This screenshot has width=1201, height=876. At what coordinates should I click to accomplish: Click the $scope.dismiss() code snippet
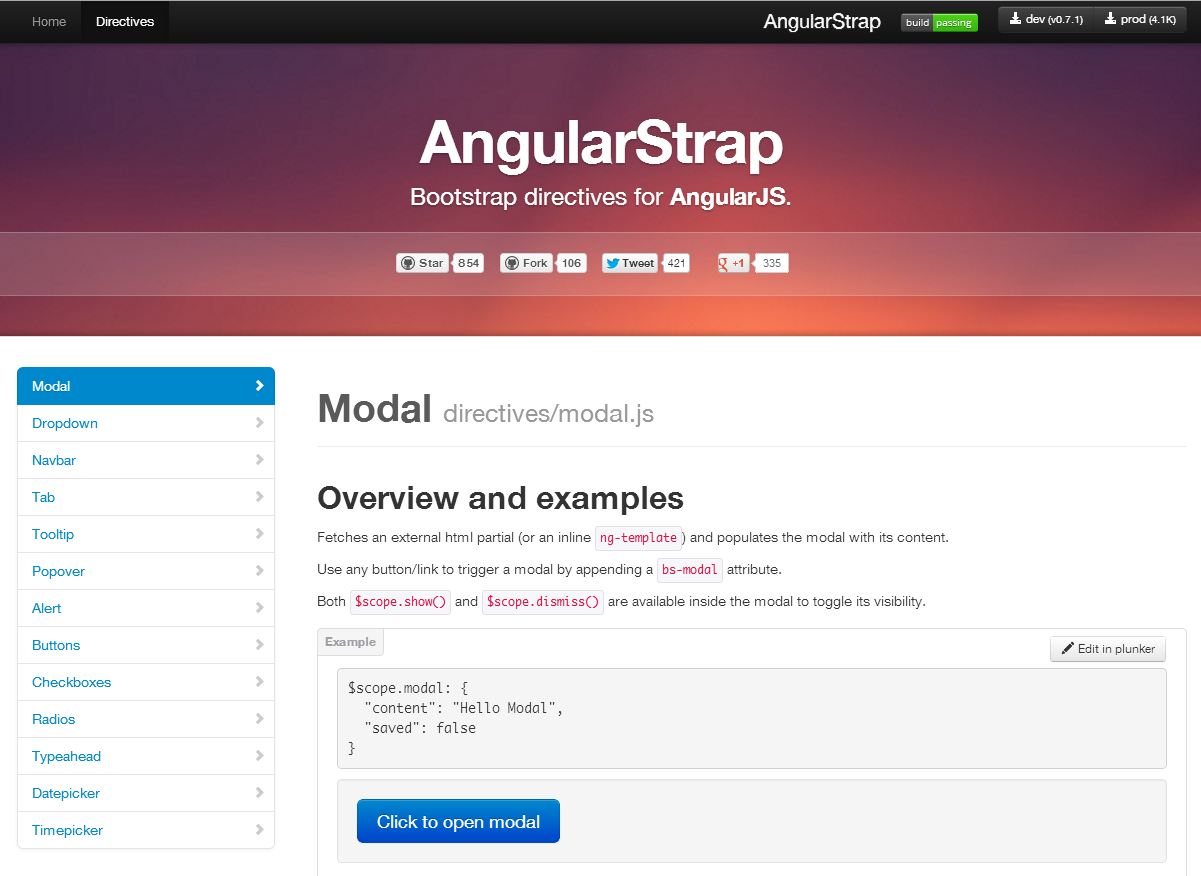pyautogui.click(x=543, y=602)
